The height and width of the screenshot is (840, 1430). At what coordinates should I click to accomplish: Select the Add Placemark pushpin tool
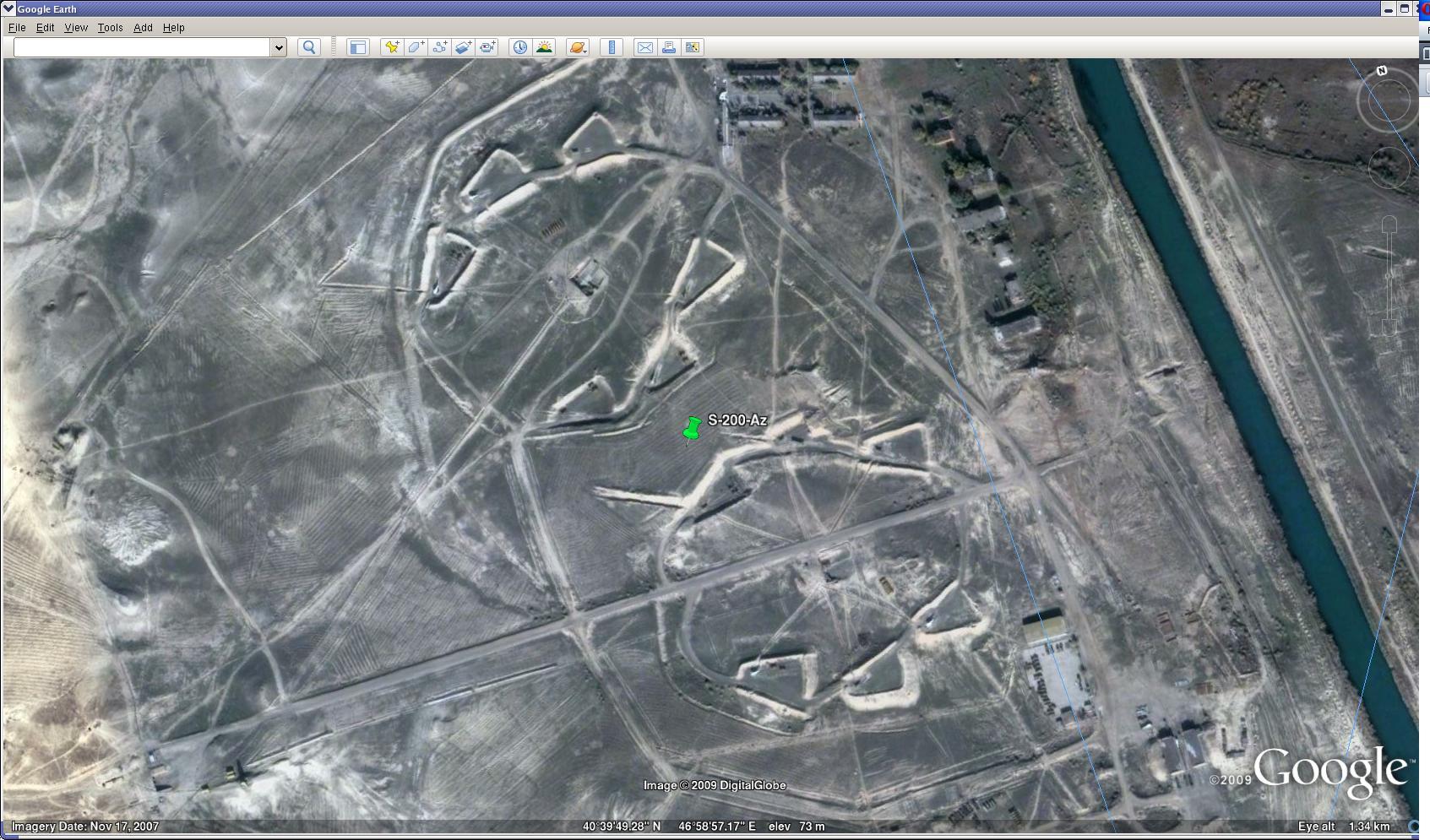392,47
